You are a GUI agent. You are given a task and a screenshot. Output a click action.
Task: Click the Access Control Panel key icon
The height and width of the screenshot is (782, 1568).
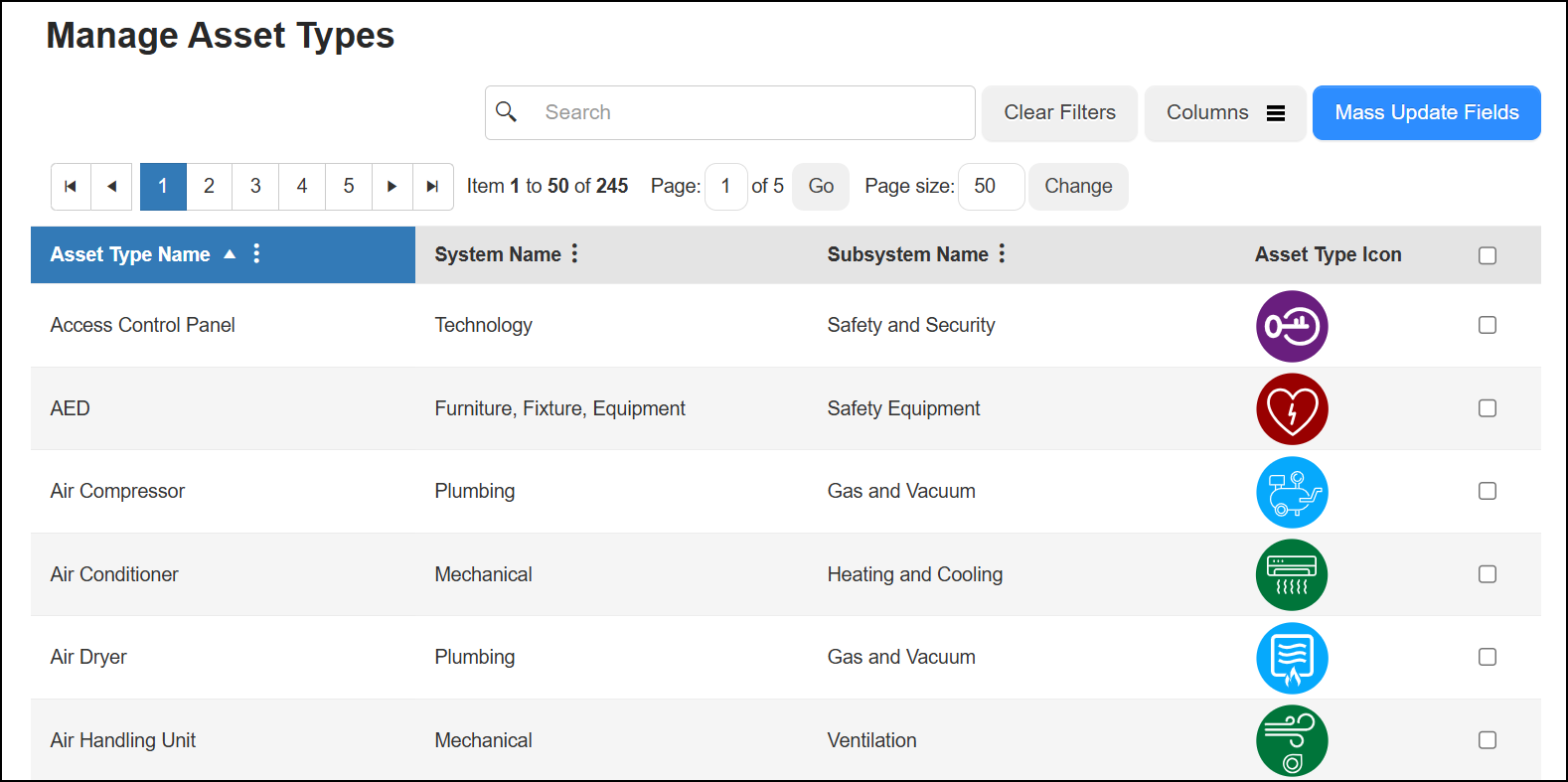[1292, 326]
